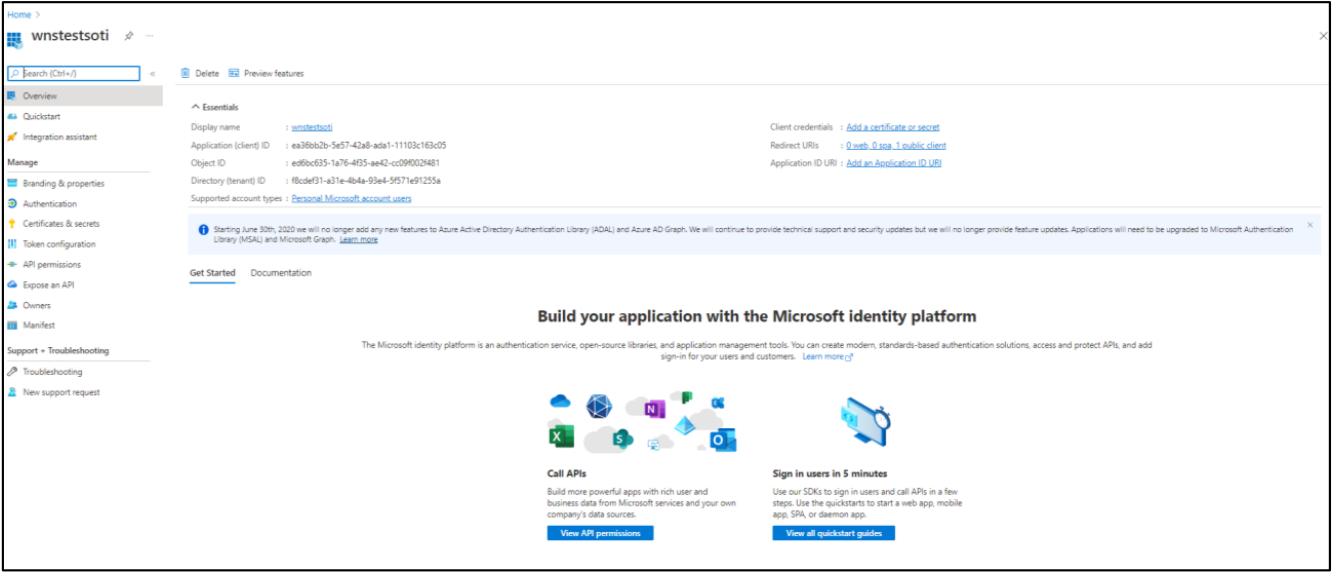Collapse the sidebar menu with the chevron
This screenshot has height=575, width=1333.
click(x=153, y=74)
